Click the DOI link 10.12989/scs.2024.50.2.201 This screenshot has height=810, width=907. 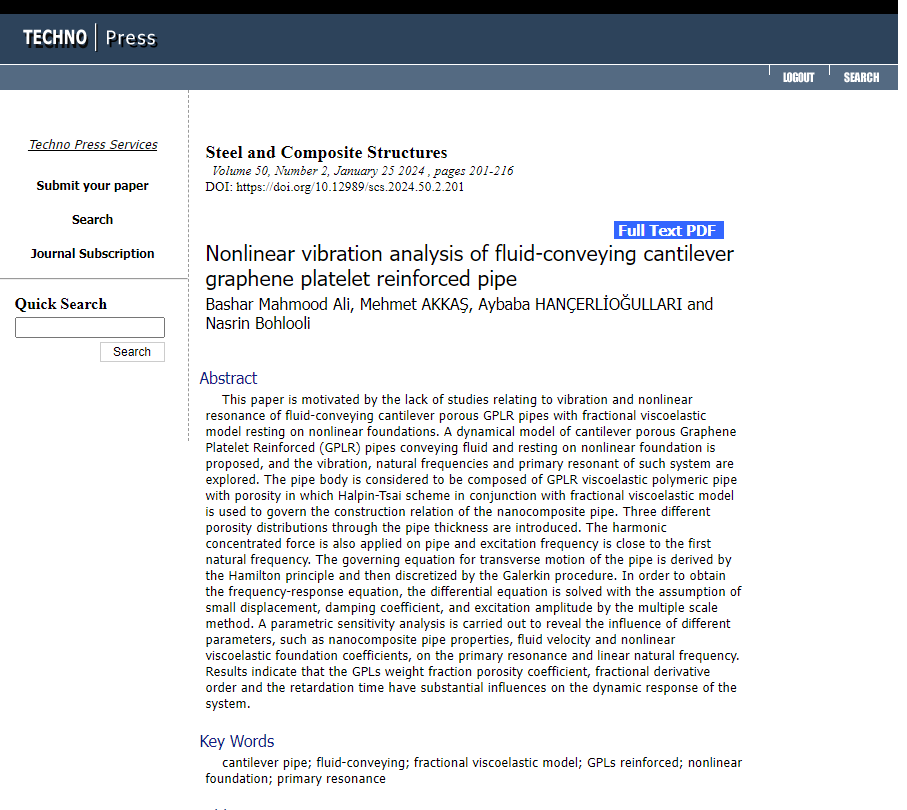coord(350,187)
